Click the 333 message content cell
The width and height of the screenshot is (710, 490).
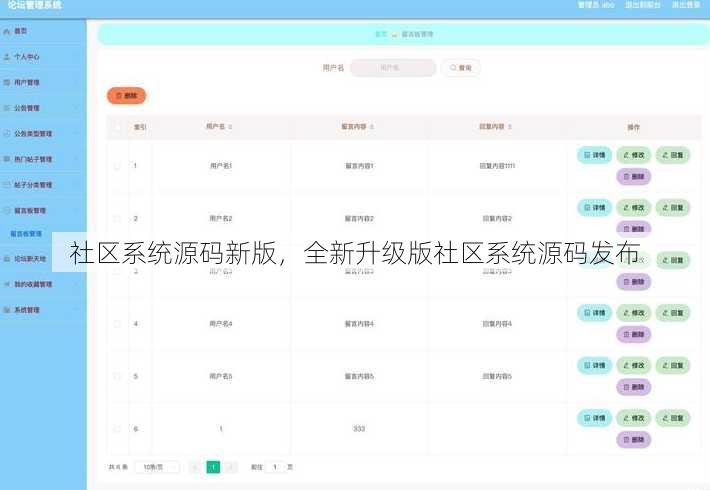[x=359, y=429]
